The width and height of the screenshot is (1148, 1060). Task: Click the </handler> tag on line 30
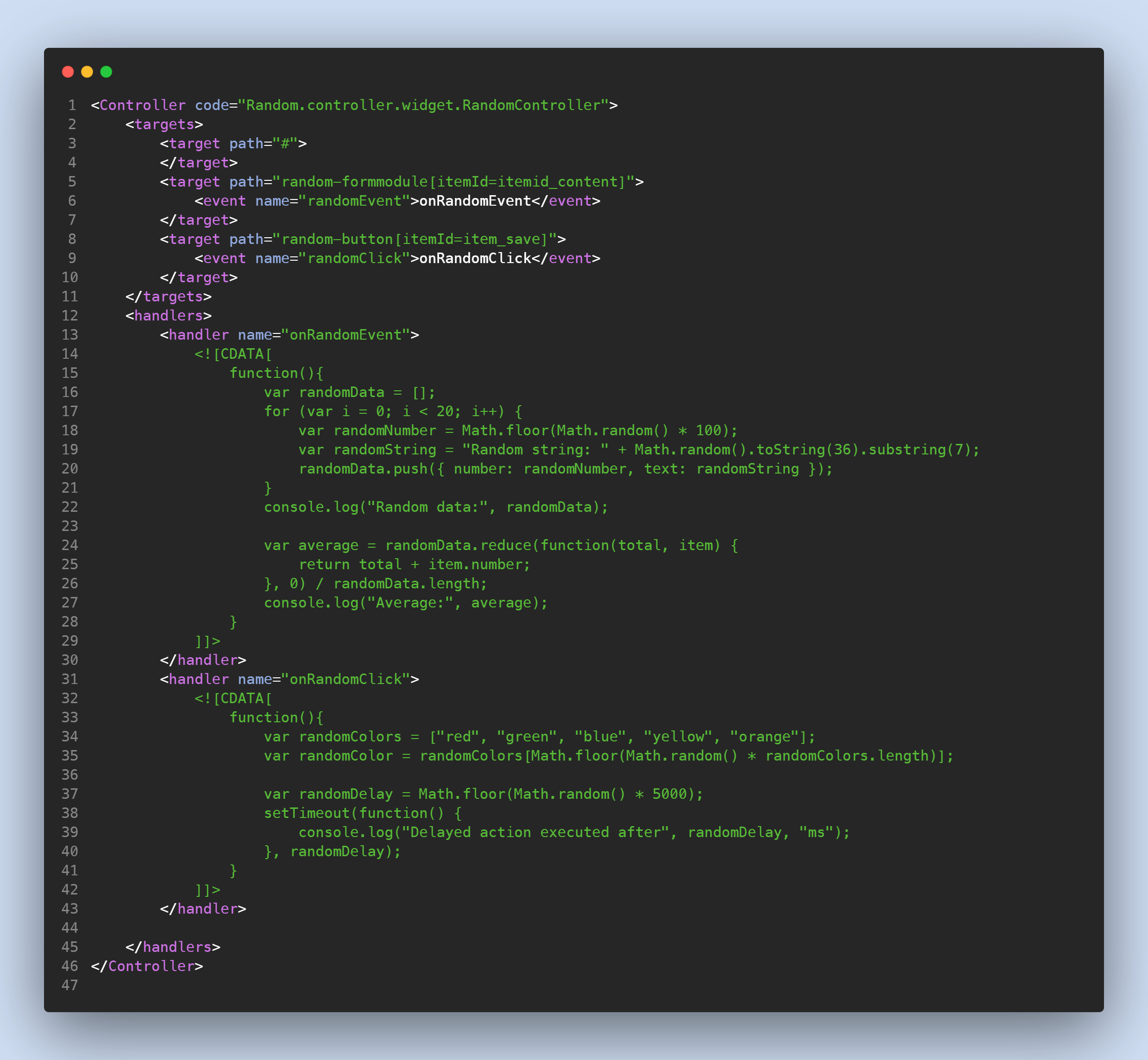203,660
